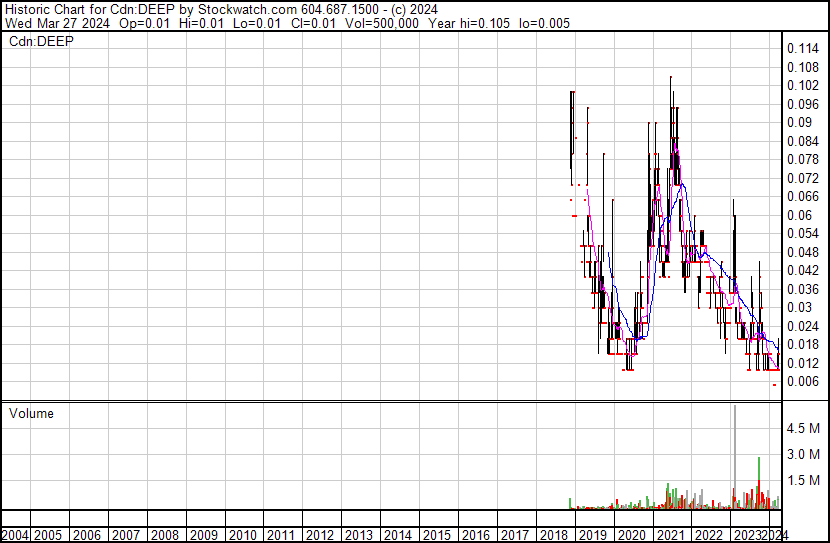This screenshot has width=830, height=543.
Task: Select the 2014 year label on the time axis
Action: click(x=398, y=535)
